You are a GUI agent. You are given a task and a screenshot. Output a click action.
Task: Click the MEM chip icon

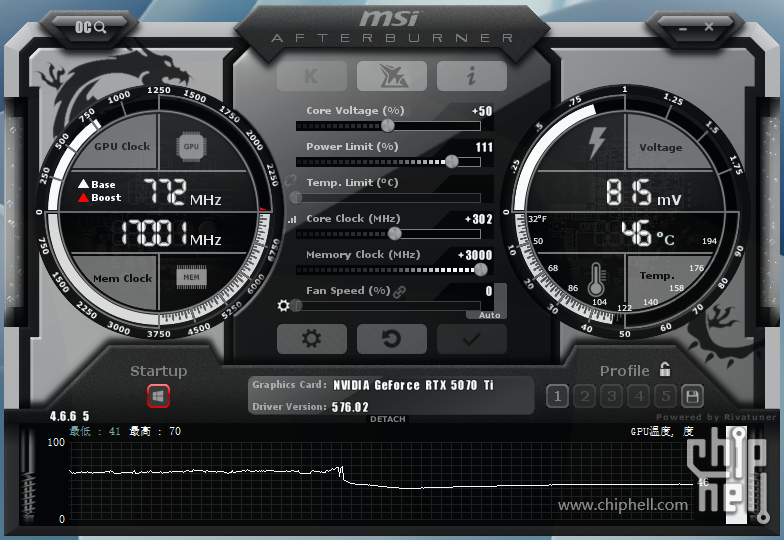pos(191,277)
